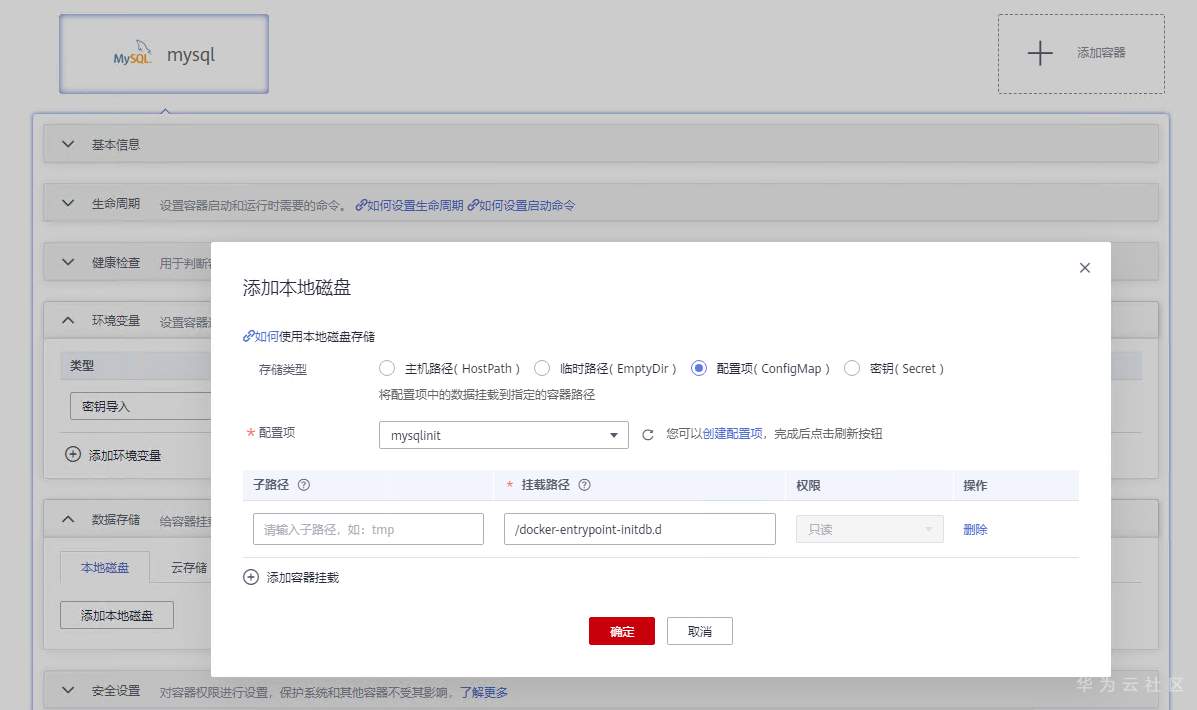Click the 取消 cancel button
This screenshot has height=710, width=1197.
click(699, 631)
